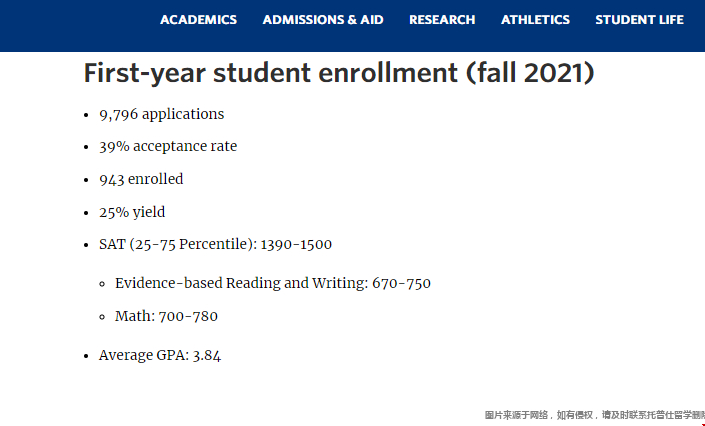
Task: Click the 670-750 score range
Action: point(401,283)
